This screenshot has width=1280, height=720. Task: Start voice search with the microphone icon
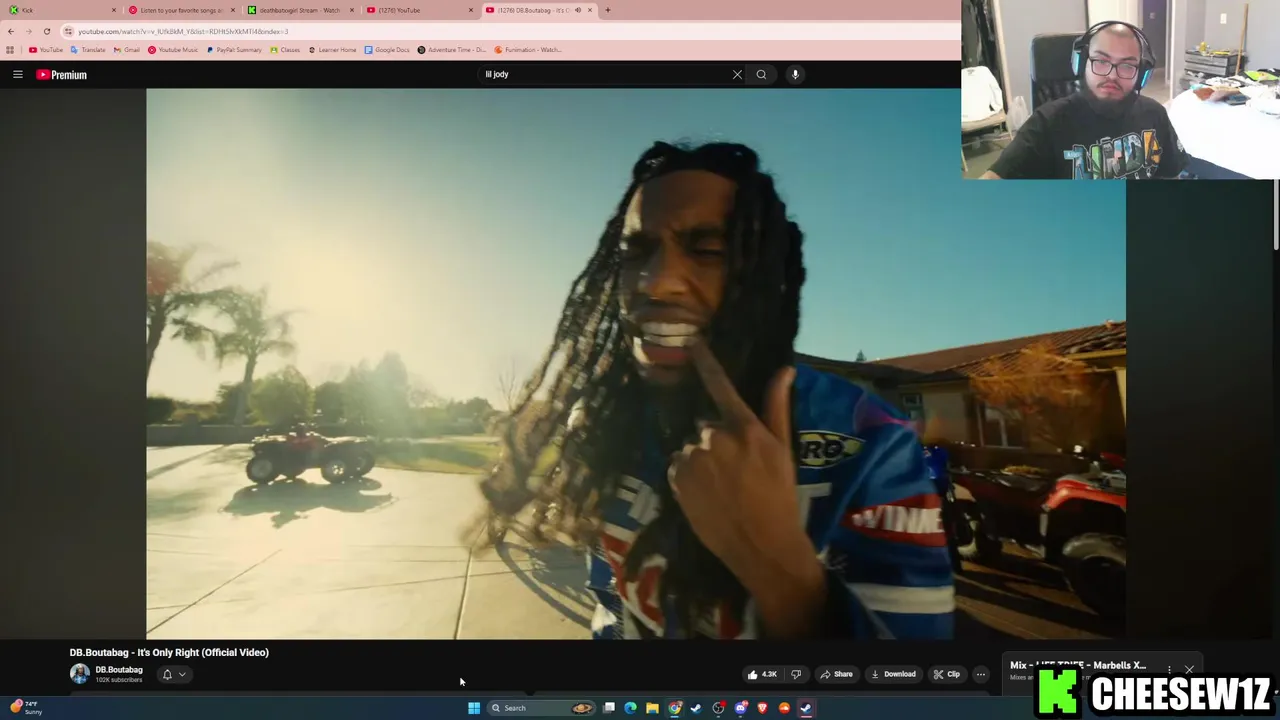(x=795, y=74)
